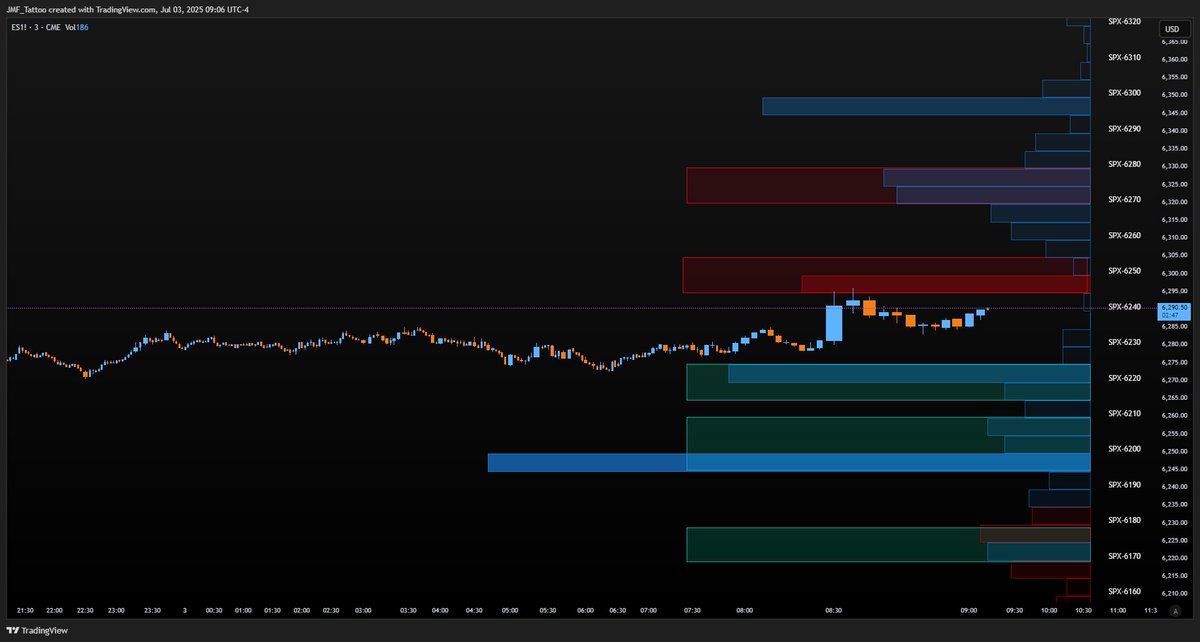Select the SPX-6240 level label
This screenshot has width=1200, height=642.
(x=1125, y=306)
